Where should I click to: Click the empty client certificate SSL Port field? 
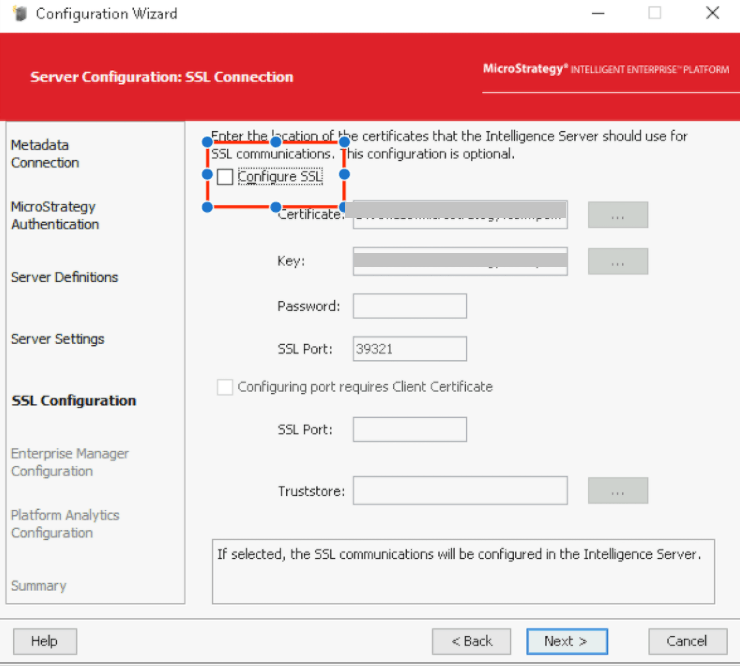coord(410,430)
